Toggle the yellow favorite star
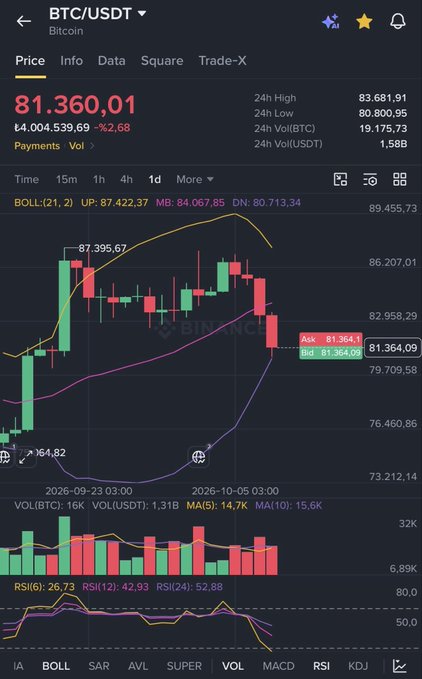The image size is (422, 679). 364,21
